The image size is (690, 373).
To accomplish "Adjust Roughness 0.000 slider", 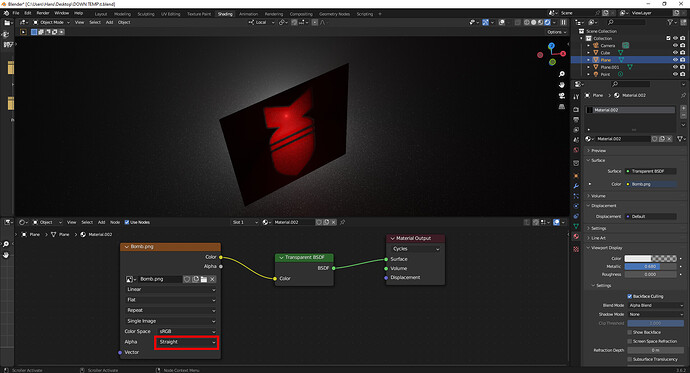I will [x=650, y=274].
